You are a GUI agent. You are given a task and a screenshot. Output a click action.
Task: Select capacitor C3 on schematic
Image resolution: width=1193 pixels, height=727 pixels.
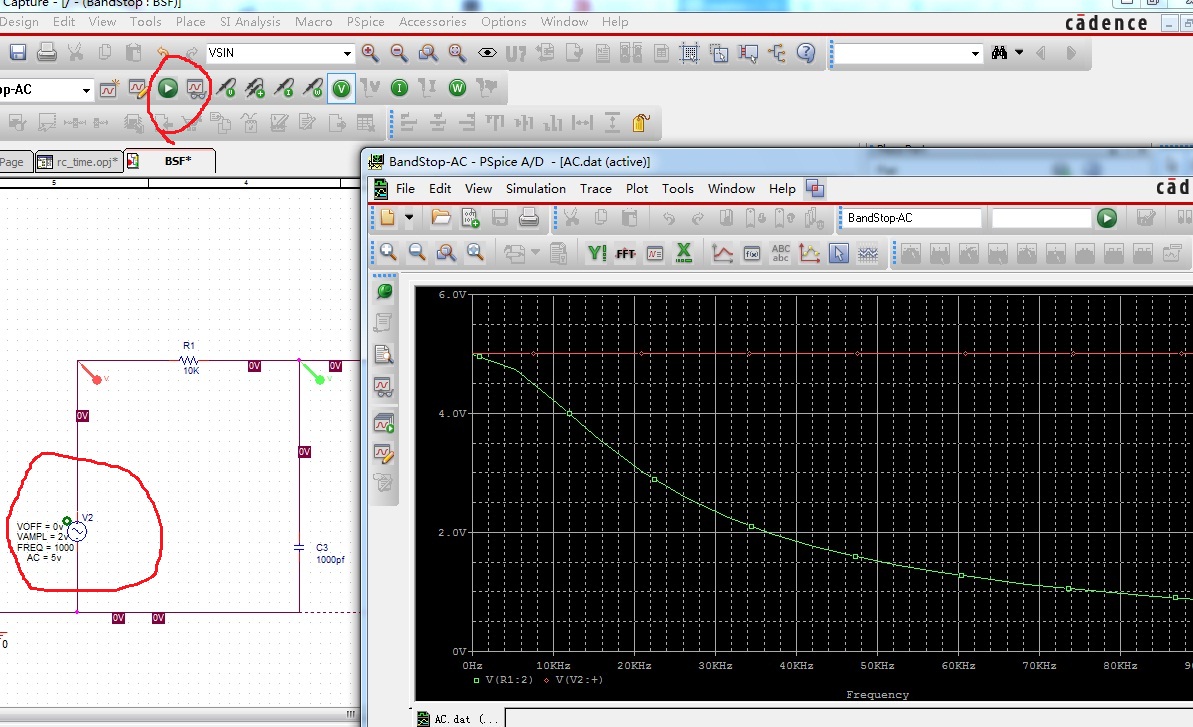pos(300,548)
